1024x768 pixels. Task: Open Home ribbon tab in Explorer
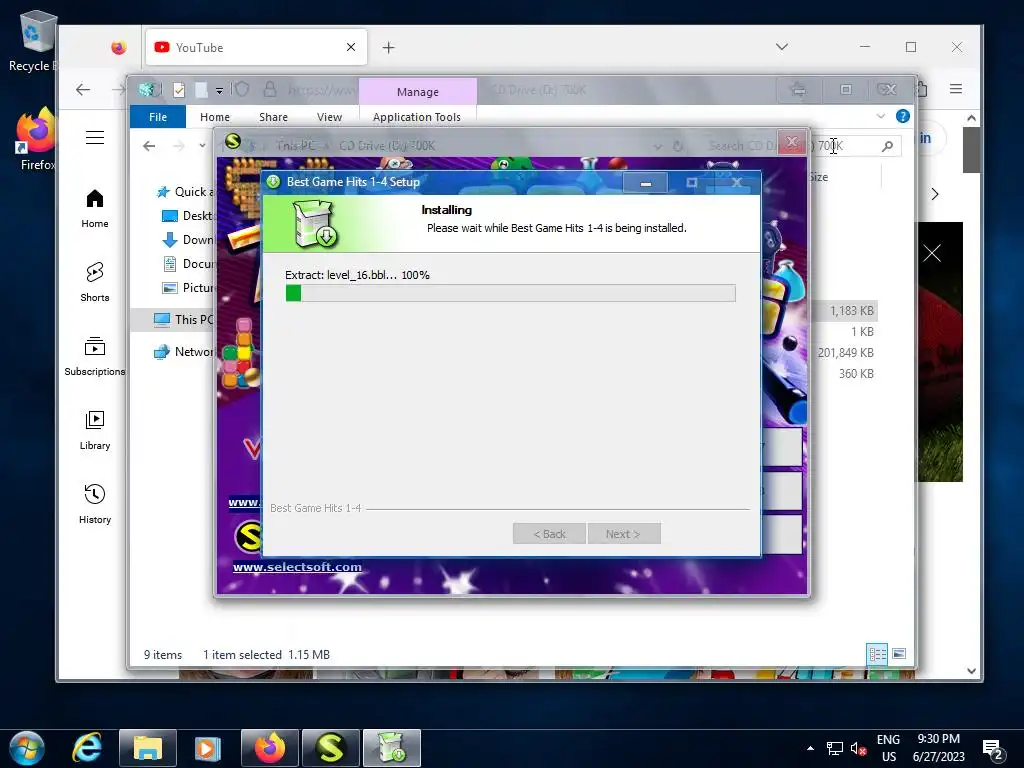point(215,117)
